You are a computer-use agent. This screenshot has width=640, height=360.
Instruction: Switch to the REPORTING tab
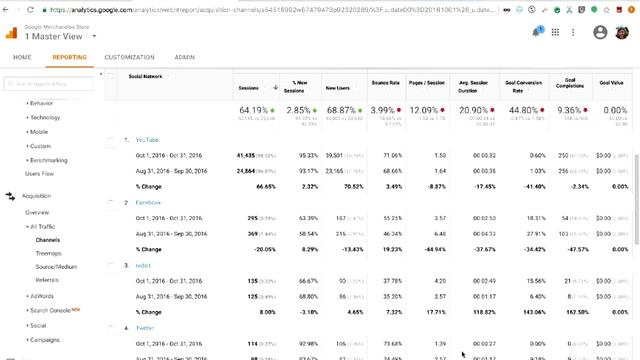pos(69,57)
